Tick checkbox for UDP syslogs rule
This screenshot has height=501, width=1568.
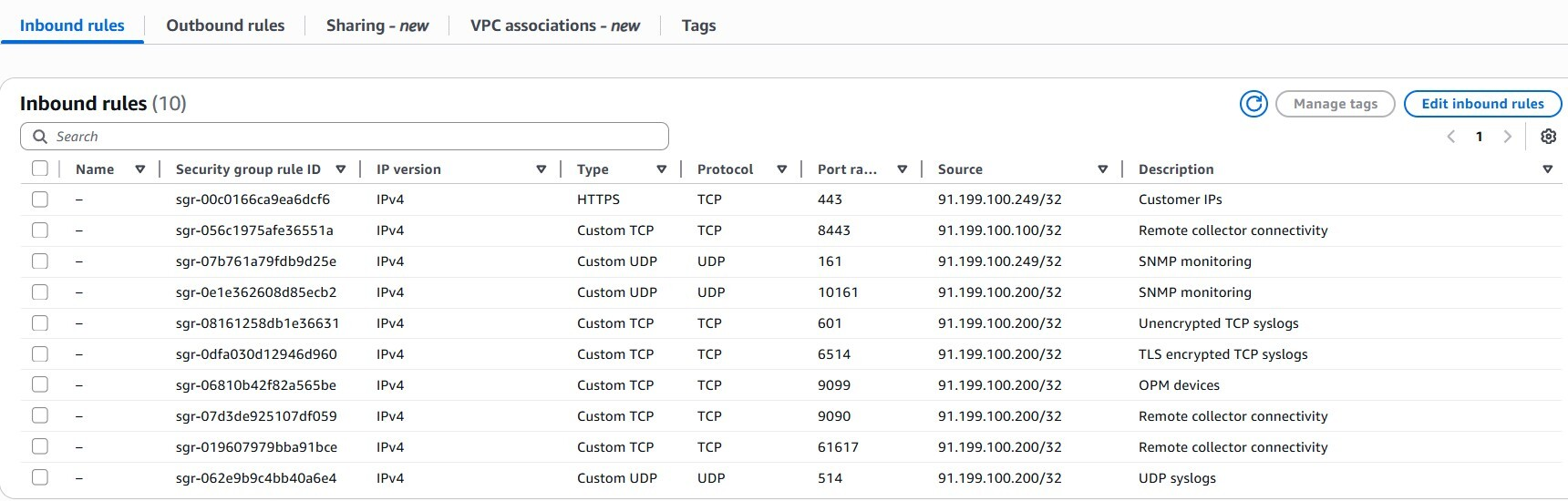40,477
